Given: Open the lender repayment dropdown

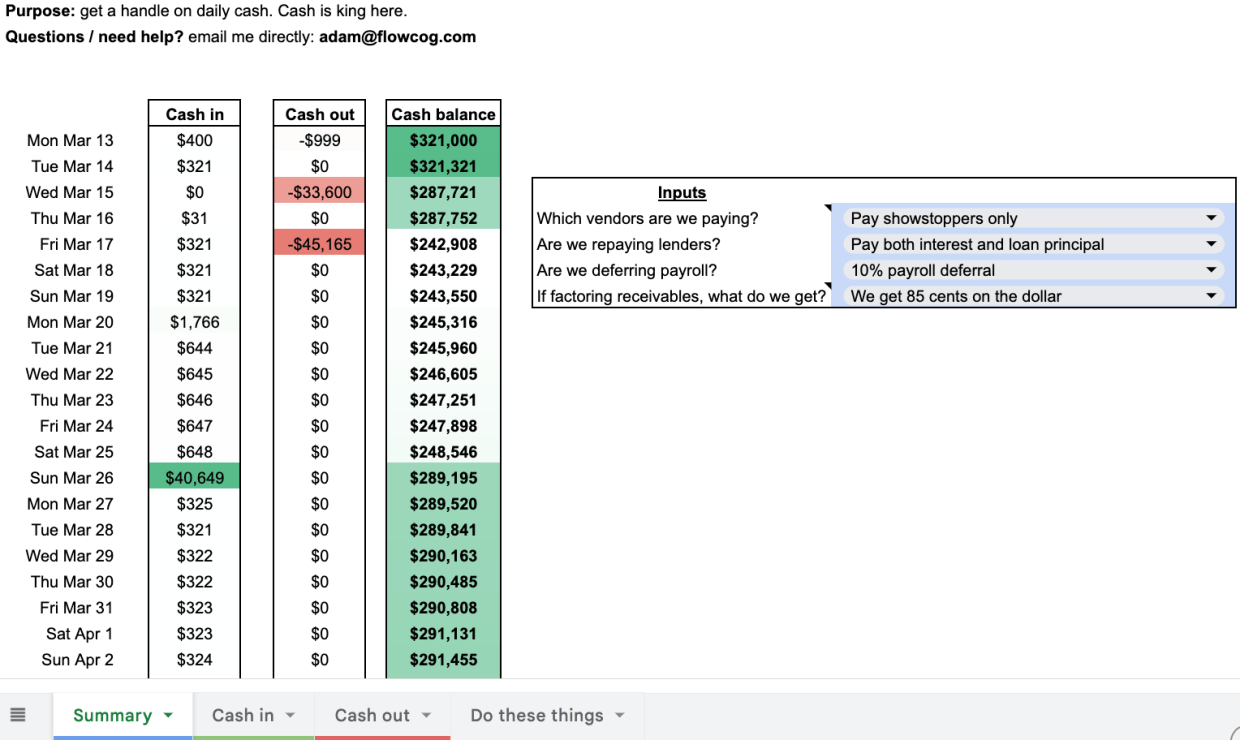Looking at the screenshot, I should 1211,243.
